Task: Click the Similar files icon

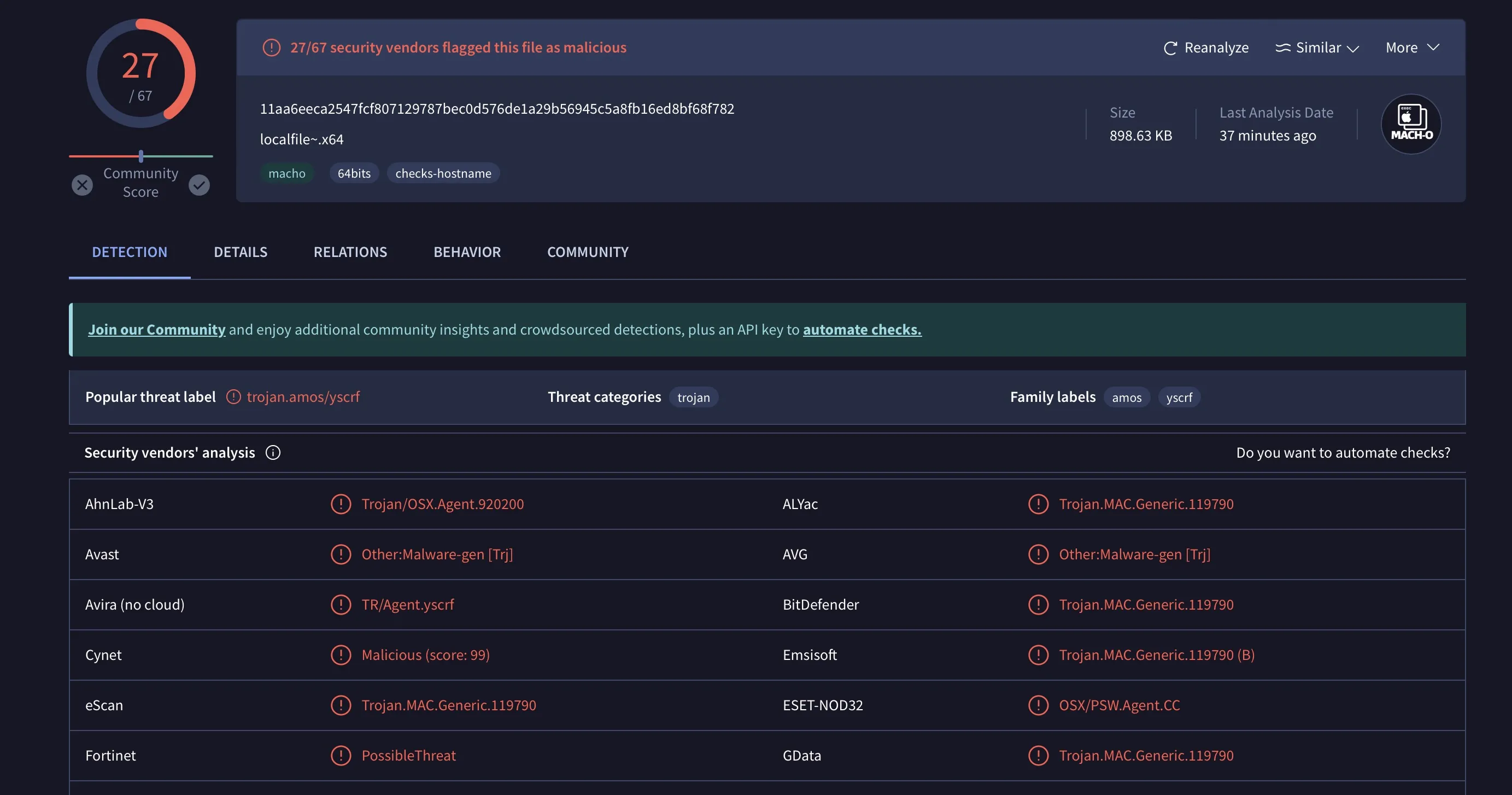Action: pos(1284,48)
